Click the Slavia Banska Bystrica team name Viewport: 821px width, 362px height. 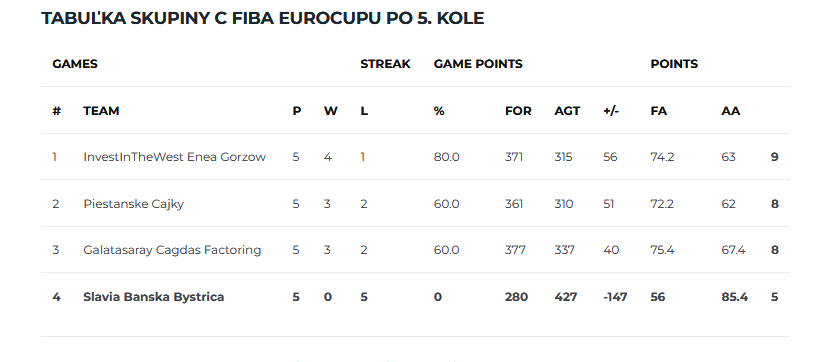[x=153, y=297]
